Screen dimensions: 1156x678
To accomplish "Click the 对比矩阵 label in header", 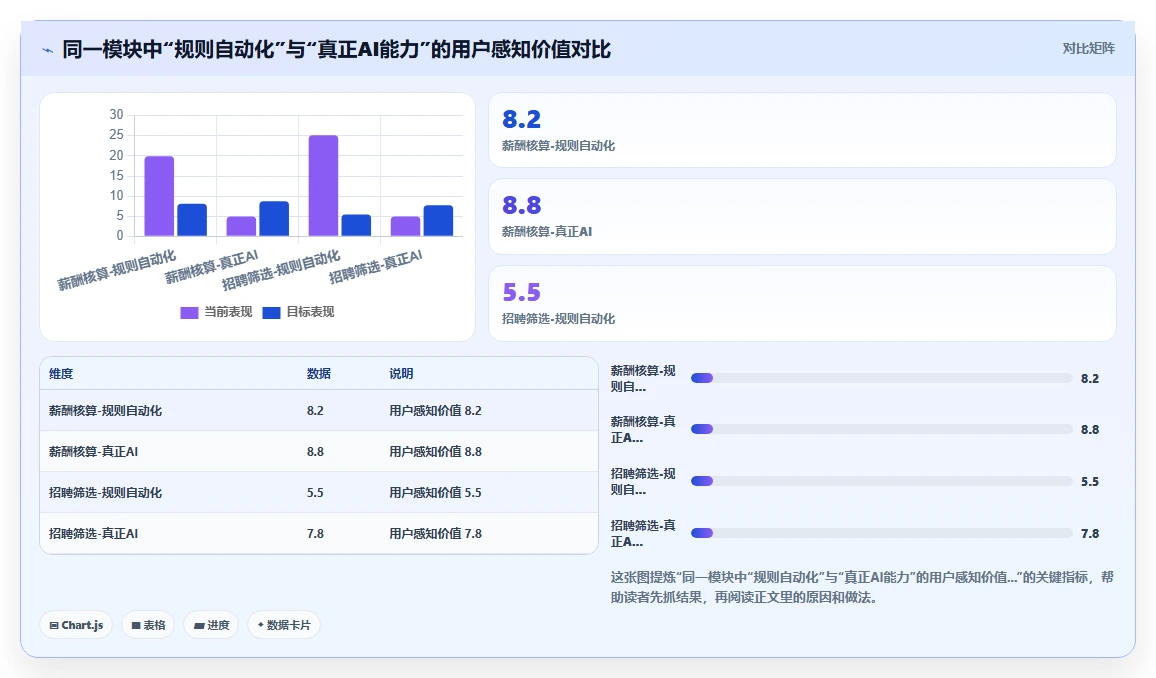I will pyautogui.click(x=1088, y=49).
